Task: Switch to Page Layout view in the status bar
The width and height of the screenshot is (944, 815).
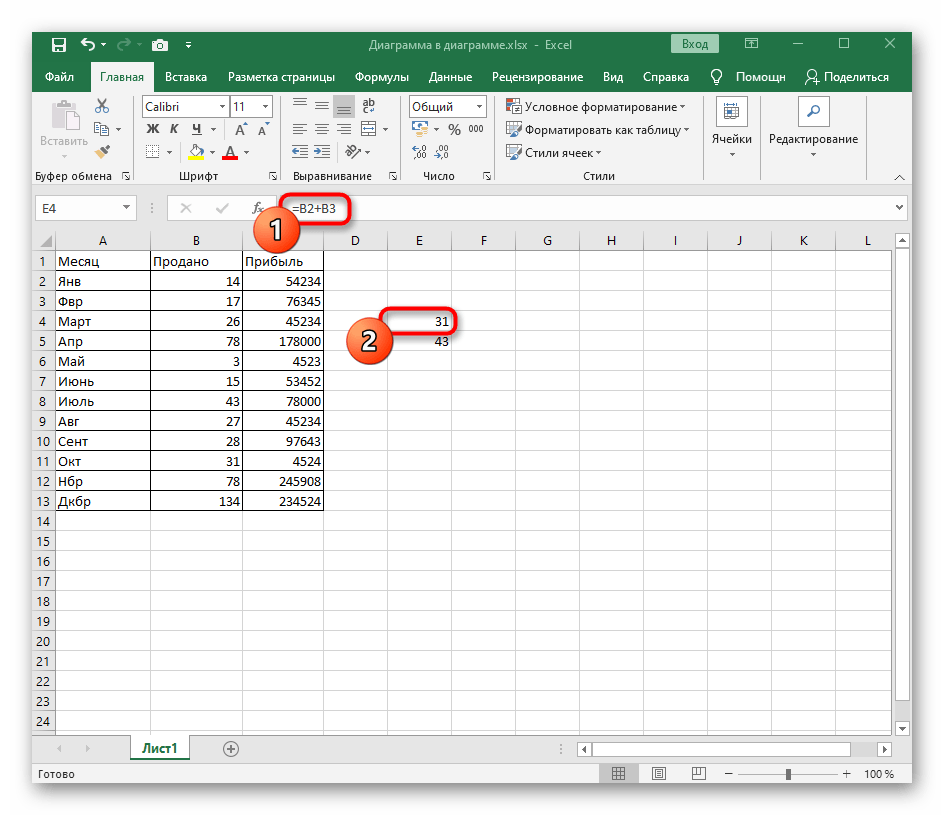Action: coord(659,773)
